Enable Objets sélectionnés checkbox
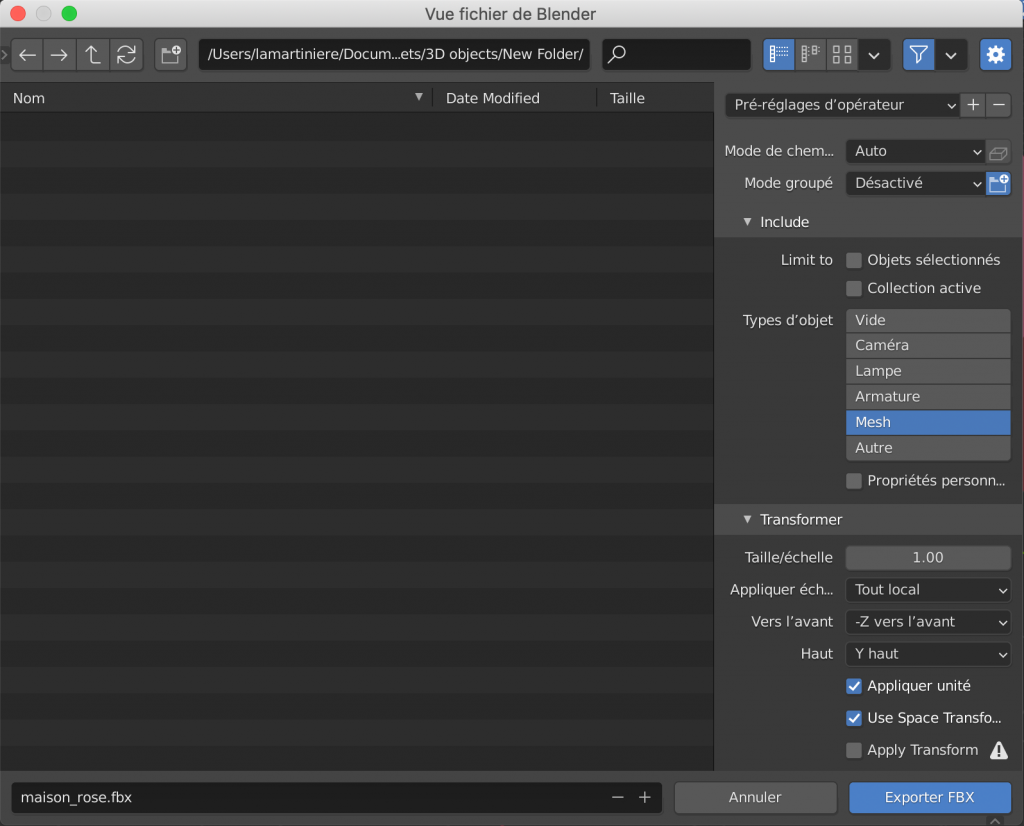 [854, 260]
